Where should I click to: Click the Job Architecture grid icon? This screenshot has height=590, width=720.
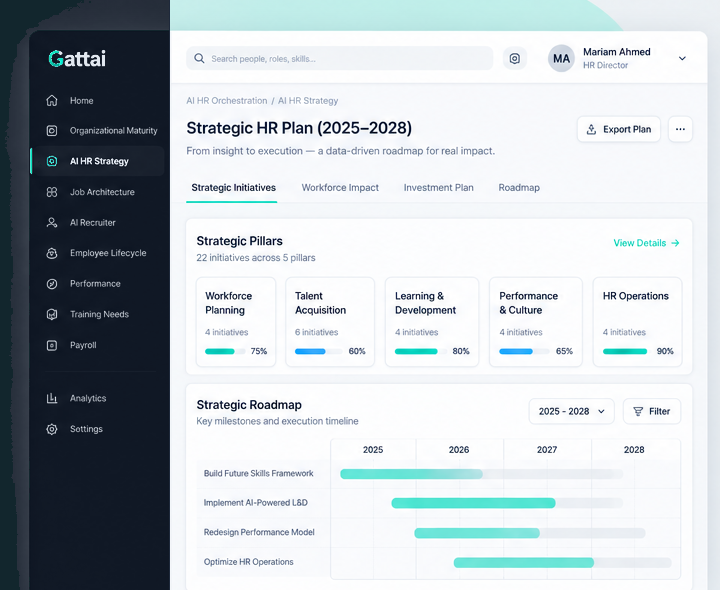[52, 192]
